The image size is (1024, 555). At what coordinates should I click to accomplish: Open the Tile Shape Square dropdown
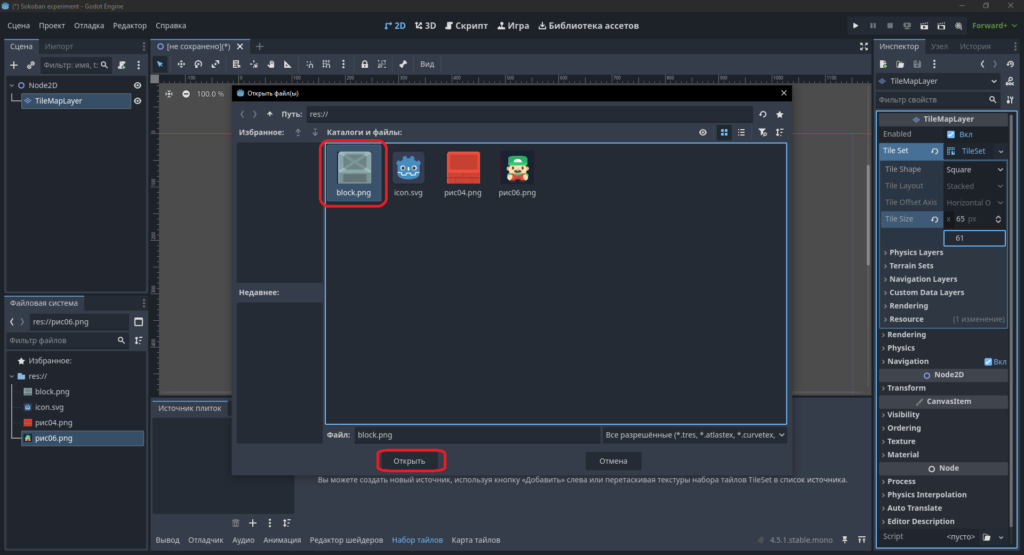974,170
